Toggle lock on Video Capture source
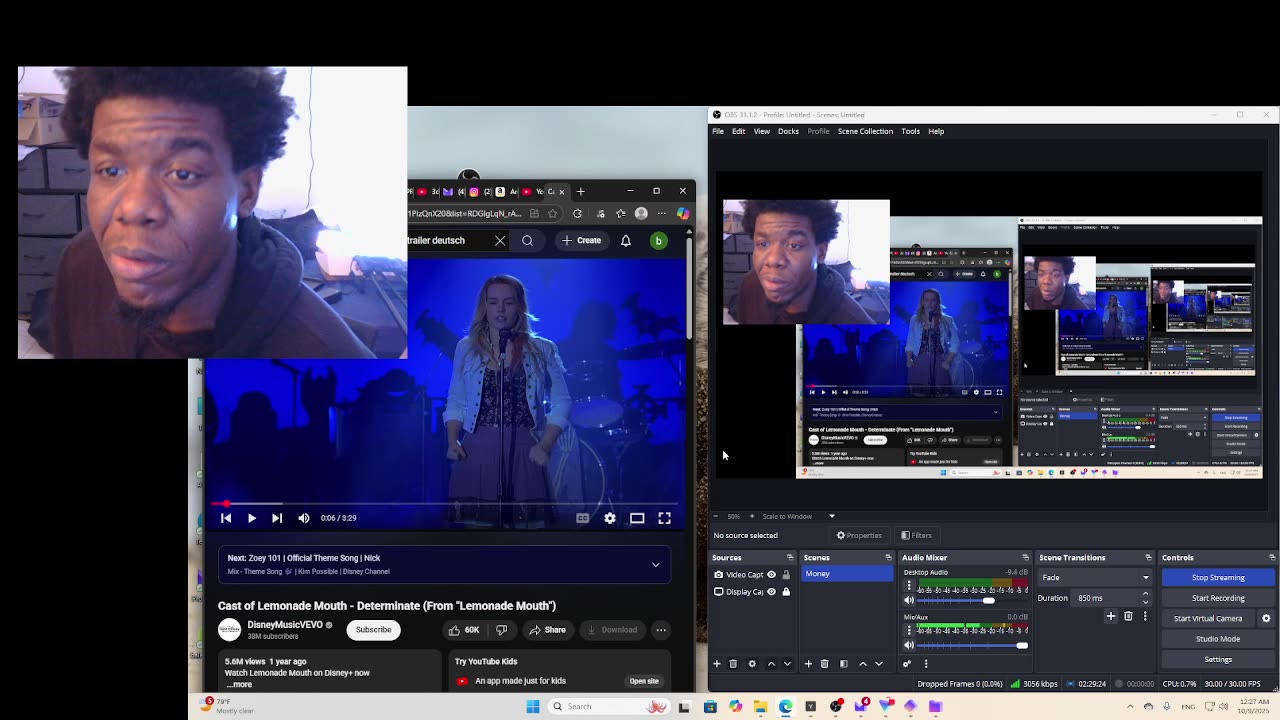The width and height of the screenshot is (1280, 720). 786,575
